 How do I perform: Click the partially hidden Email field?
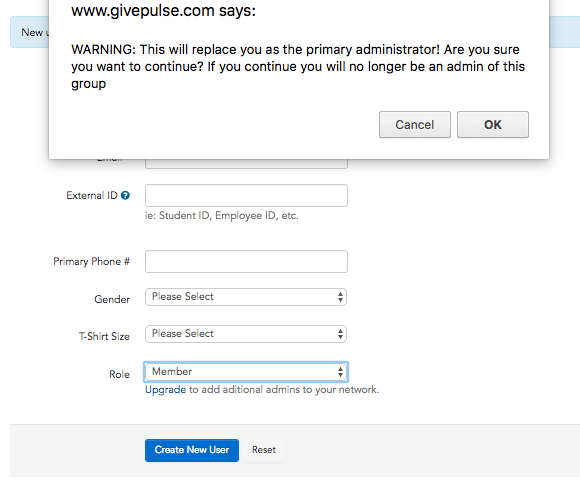click(246, 164)
